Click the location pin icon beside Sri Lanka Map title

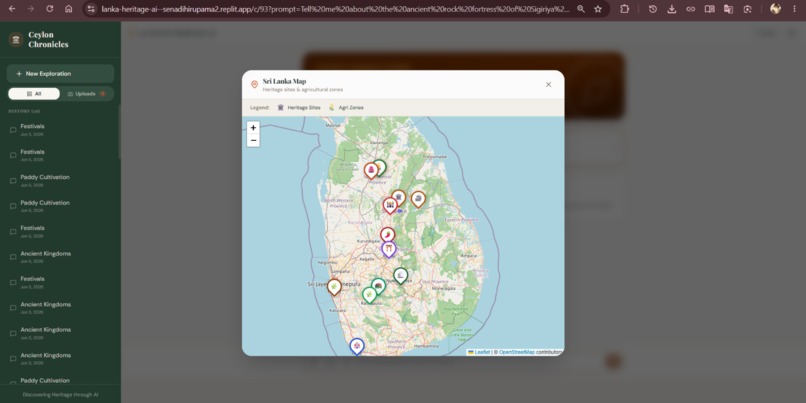click(x=254, y=84)
